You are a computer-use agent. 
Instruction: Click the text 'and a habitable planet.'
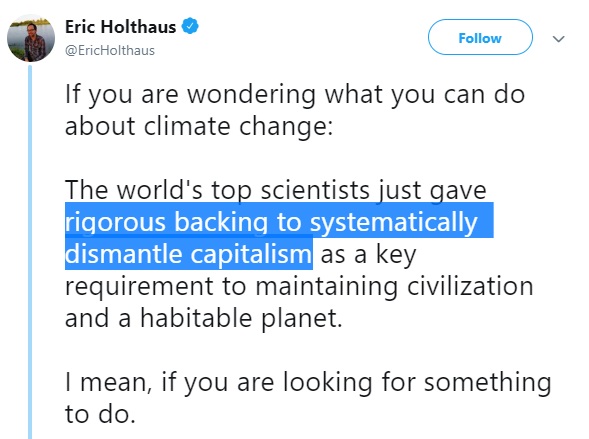[x=204, y=318]
